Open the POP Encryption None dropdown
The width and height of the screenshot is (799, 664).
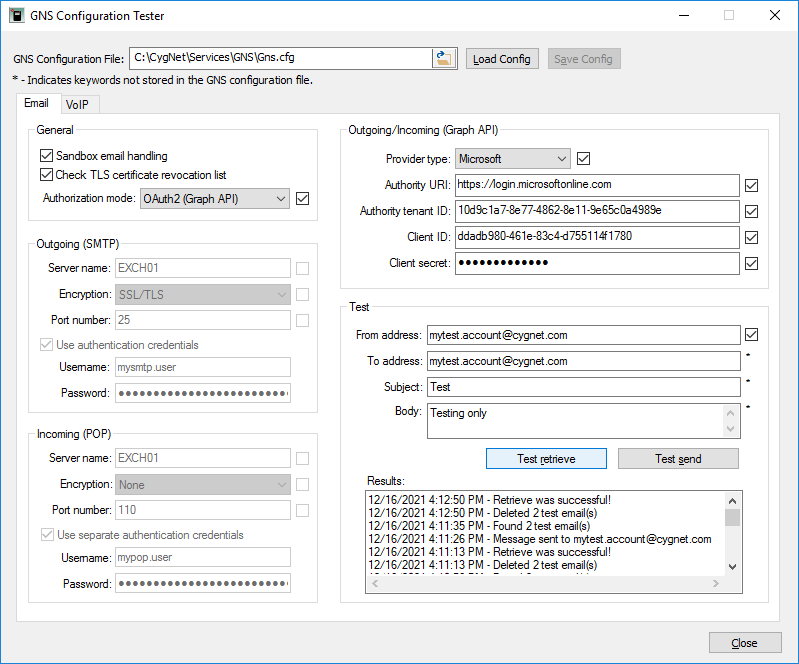coord(203,485)
